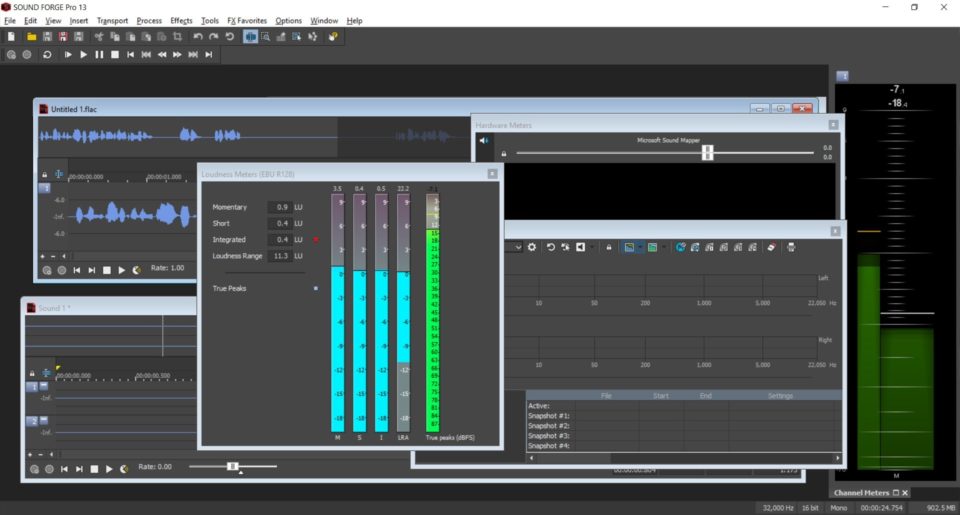
Task: Click Stop in Sound 1 window transport
Action: 94,469
